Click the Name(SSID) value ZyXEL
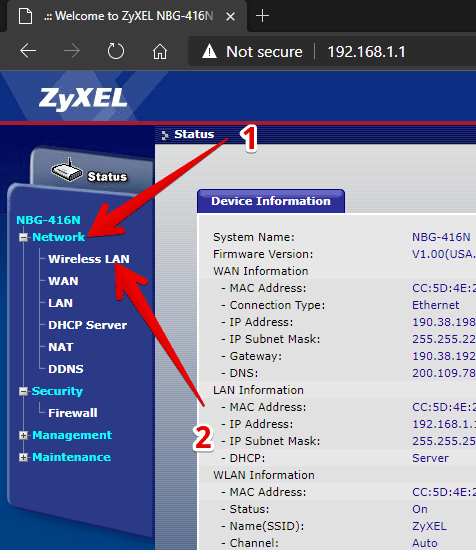The width and height of the screenshot is (476, 550). point(429,526)
